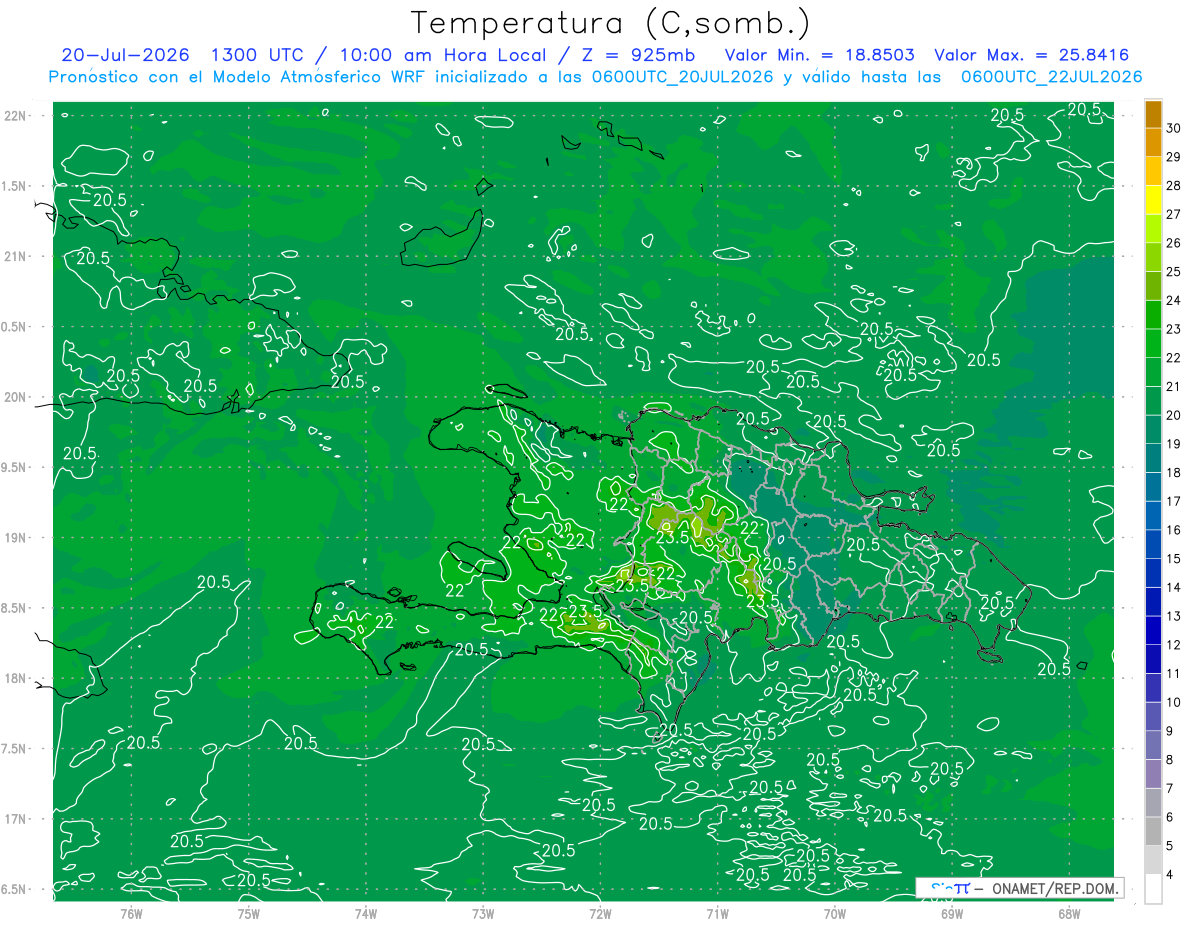Click the "74W" longitude axis label
Image resolution: width=1200 pixels, height=927 pixels.
pyautogui.click(x=366, y=912)
